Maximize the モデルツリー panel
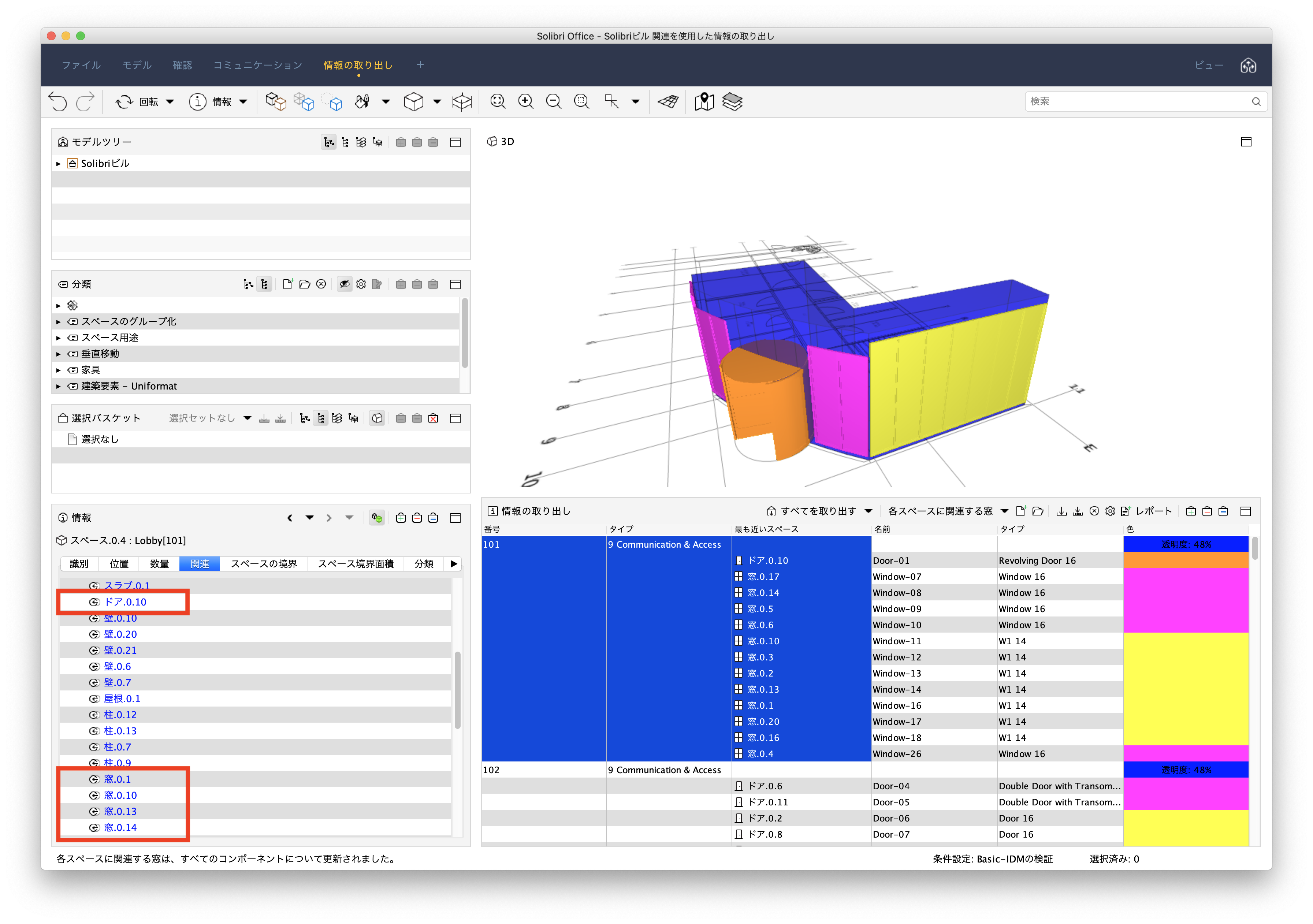 tap(455, 142)
